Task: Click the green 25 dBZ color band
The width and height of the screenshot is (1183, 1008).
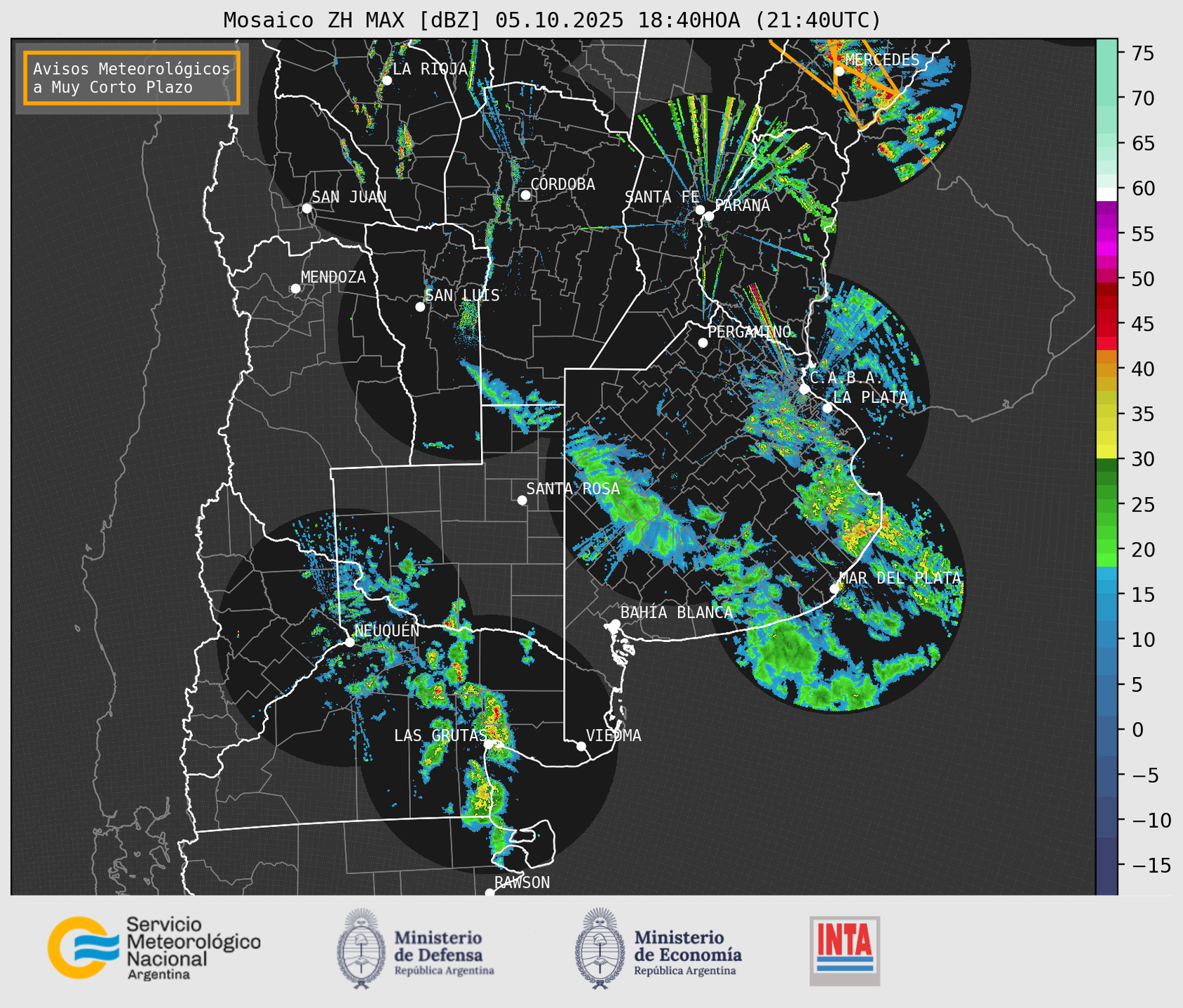Action: click(1107, 505)
